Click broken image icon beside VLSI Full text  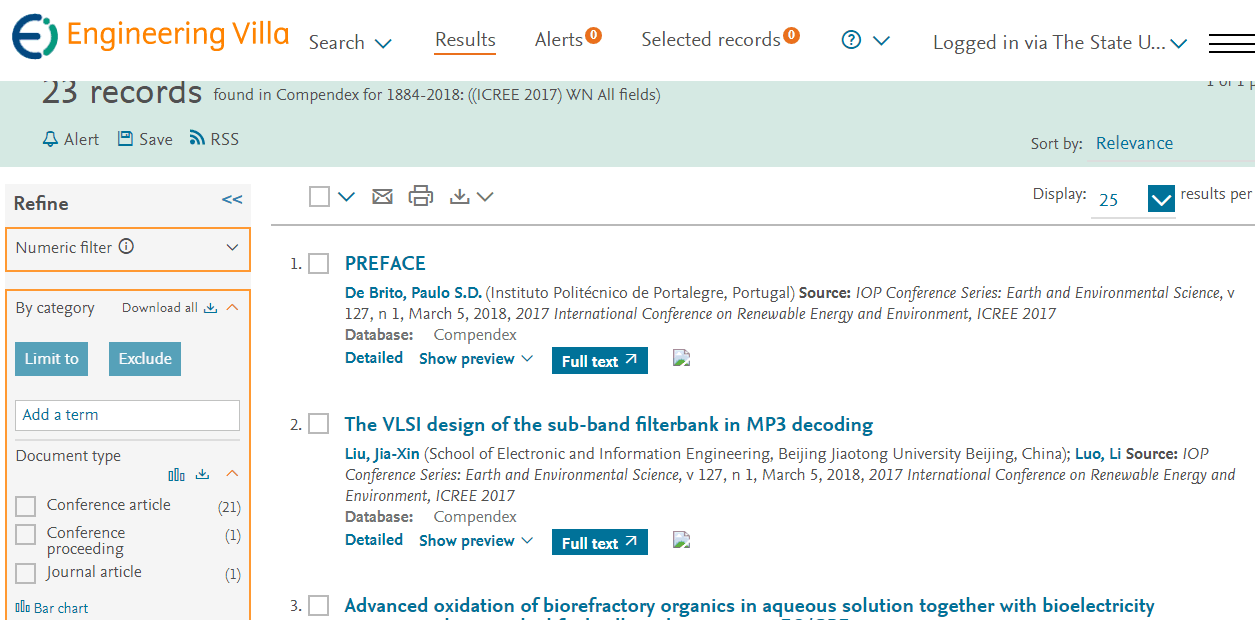(x=682, y=540)
